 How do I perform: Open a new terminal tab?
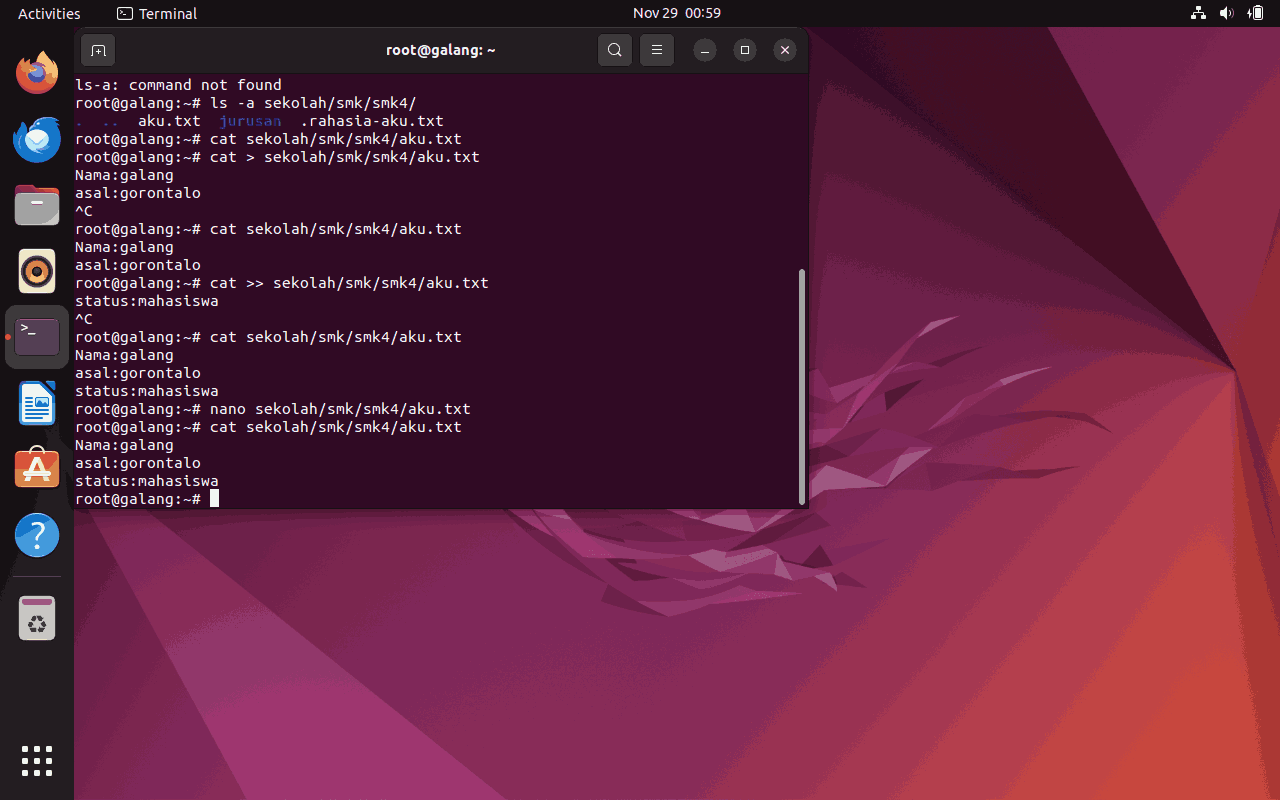[x=98, y=50]
